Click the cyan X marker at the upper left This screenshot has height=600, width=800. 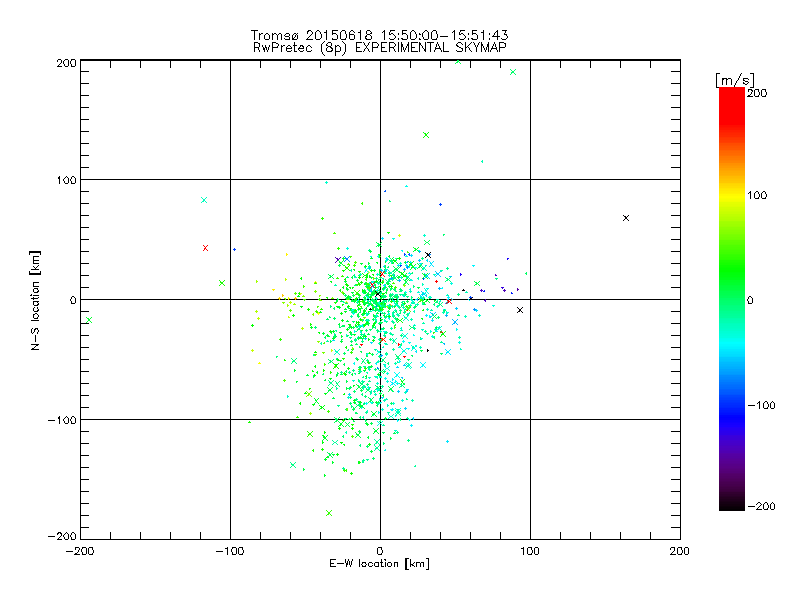click(x=204, y=200)
